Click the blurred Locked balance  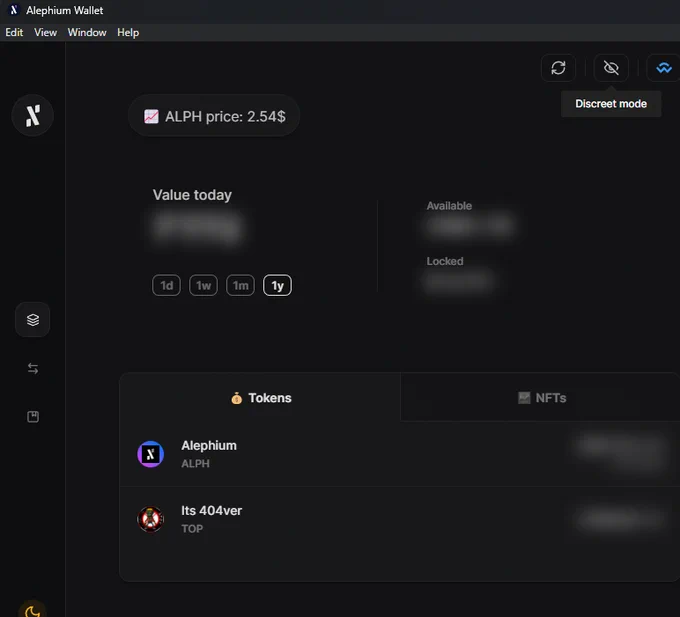(x=458, y=281)
